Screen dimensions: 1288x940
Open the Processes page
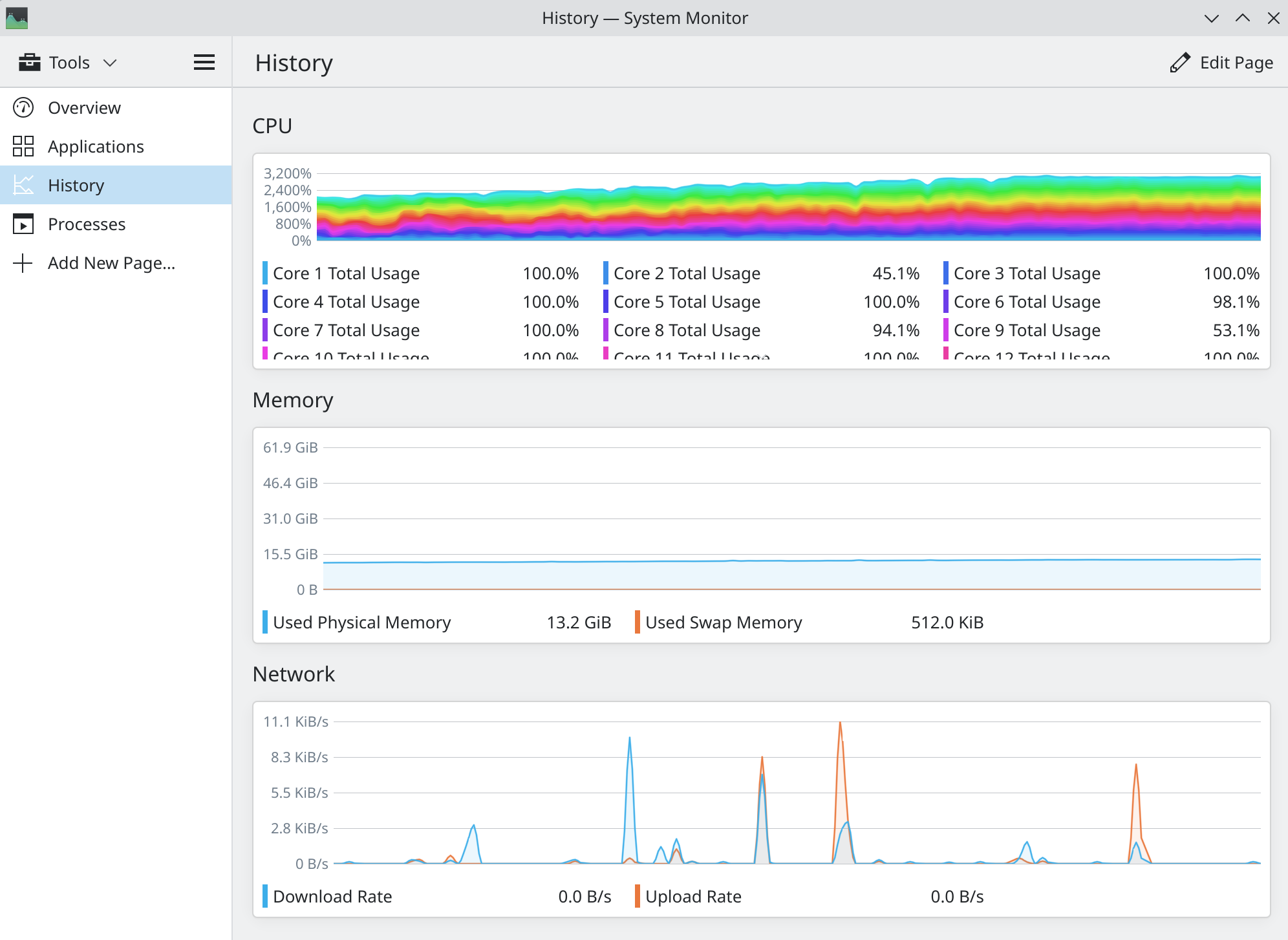point(87,224)
